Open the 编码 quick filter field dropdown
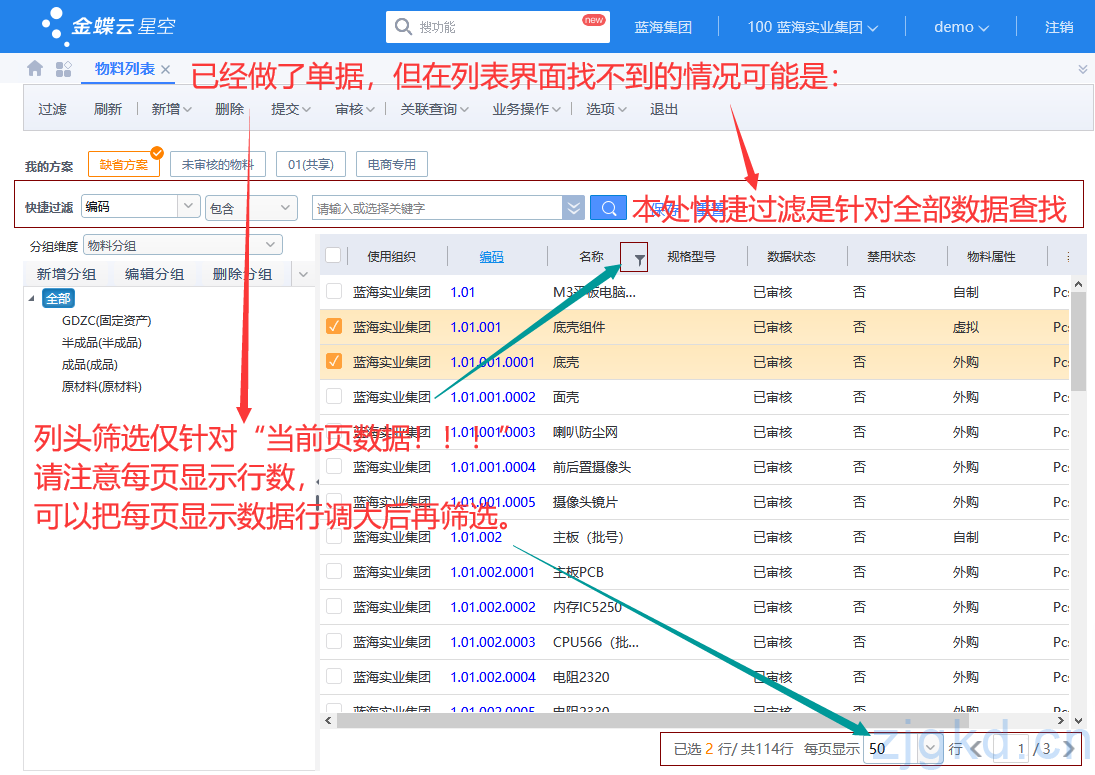1095x775 pixels. tap(188, 206)
